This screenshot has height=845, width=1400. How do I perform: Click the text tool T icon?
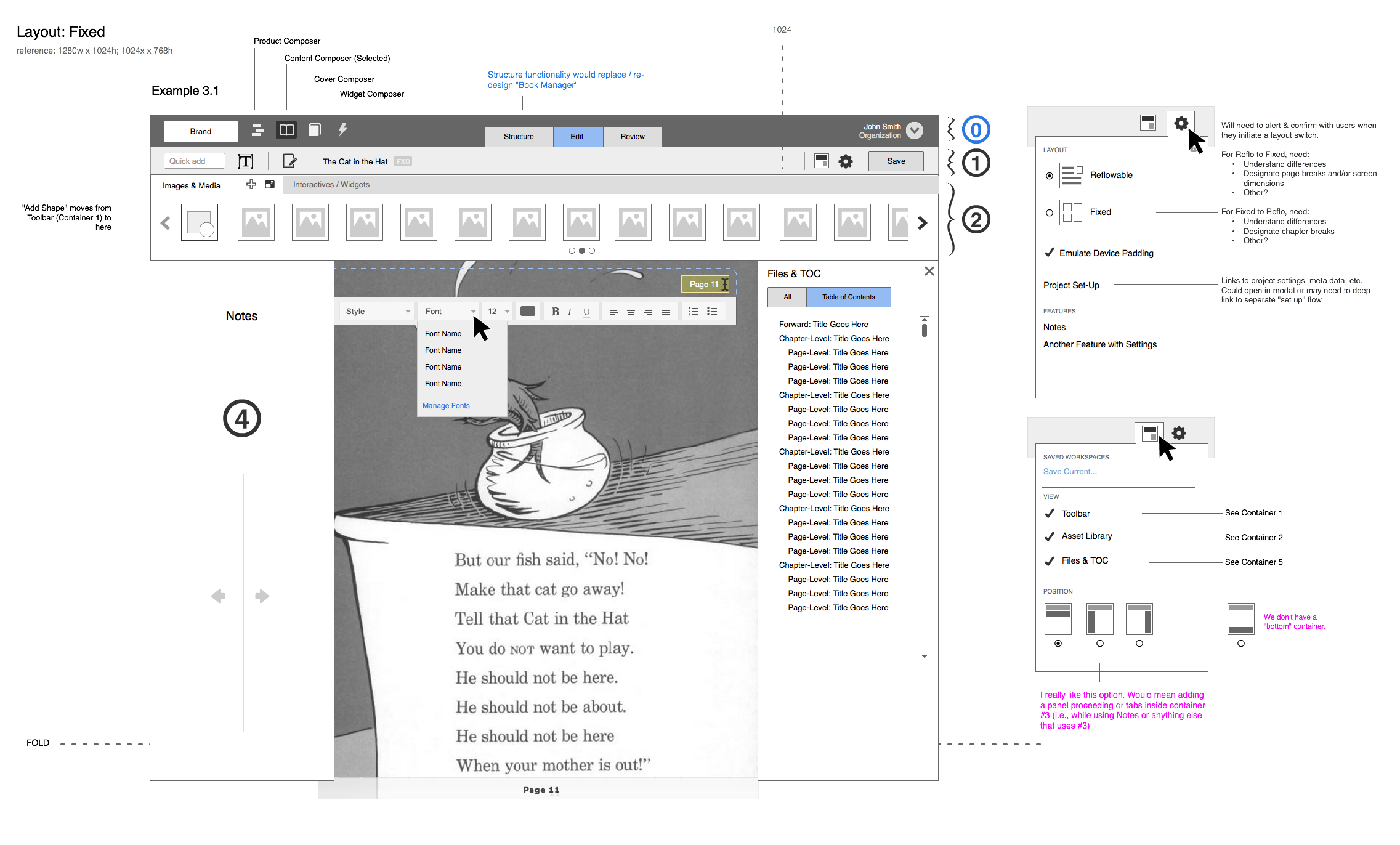click(246, 161)
